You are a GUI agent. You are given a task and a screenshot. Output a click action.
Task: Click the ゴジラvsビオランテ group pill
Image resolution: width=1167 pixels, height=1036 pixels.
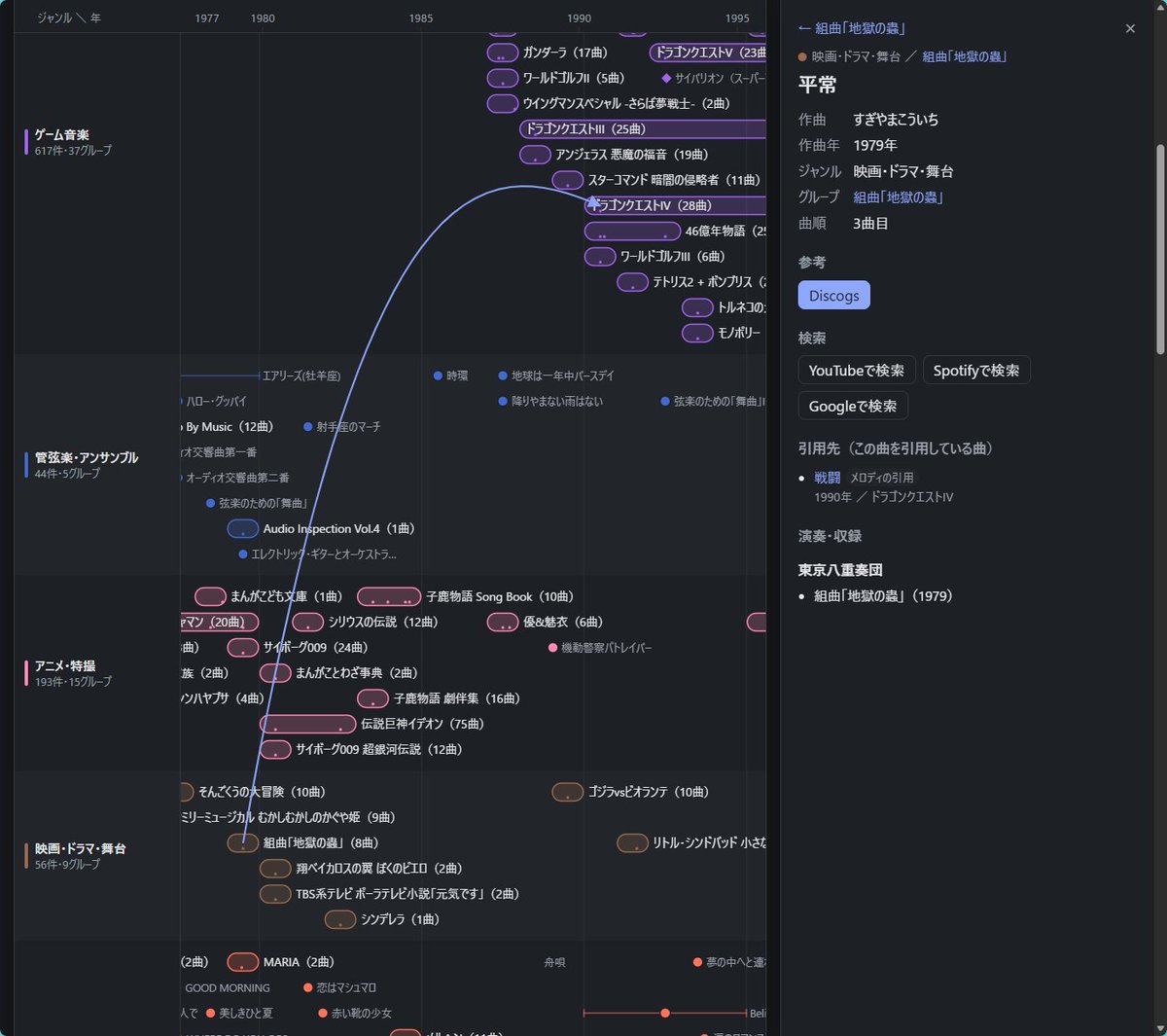coord(568,792)
